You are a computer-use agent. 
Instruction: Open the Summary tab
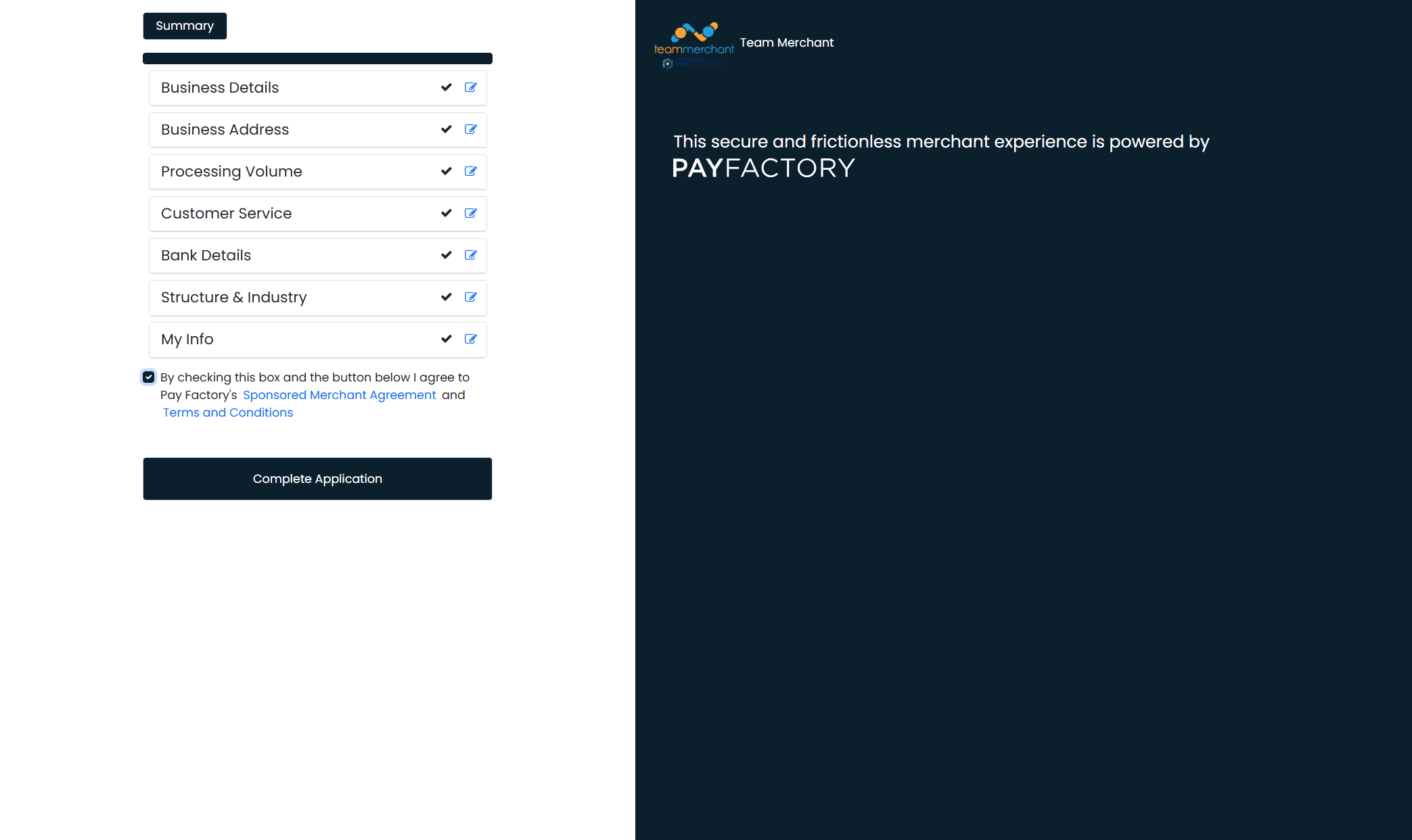pos(185,26)
